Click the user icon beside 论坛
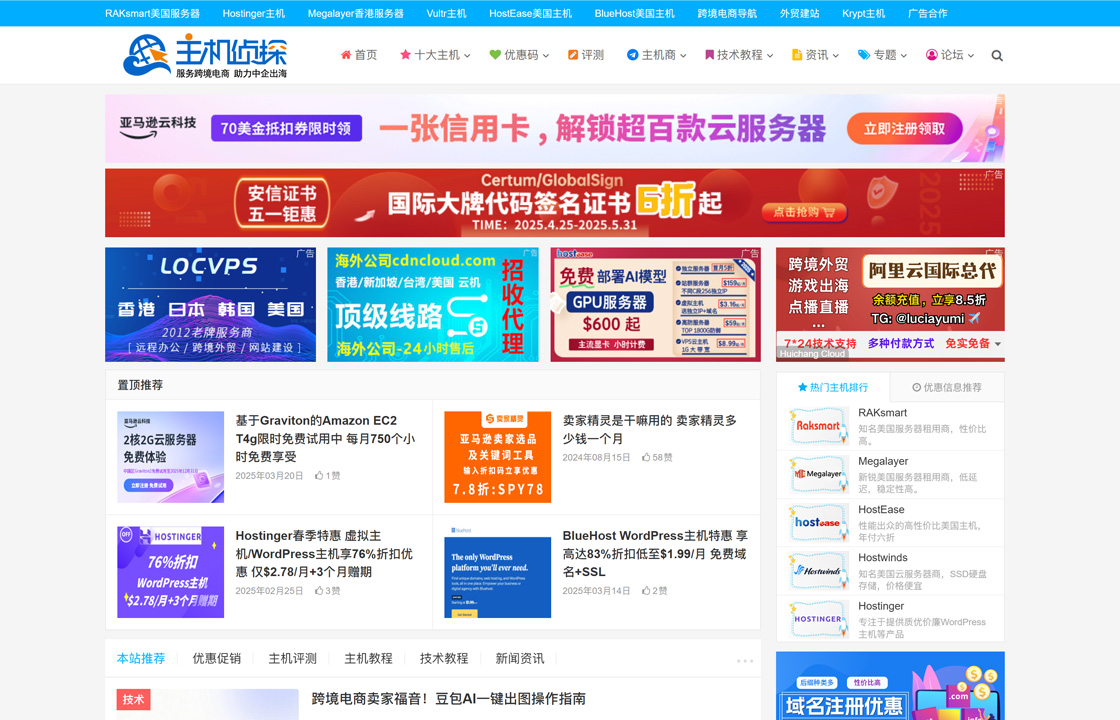The height and width of the screenshot is (720, 1120). [x=931, y=55]
